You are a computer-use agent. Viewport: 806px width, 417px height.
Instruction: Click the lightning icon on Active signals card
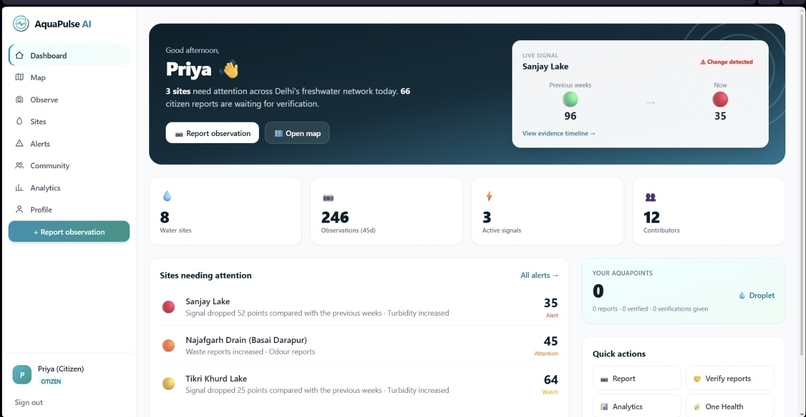coord(489,196)
